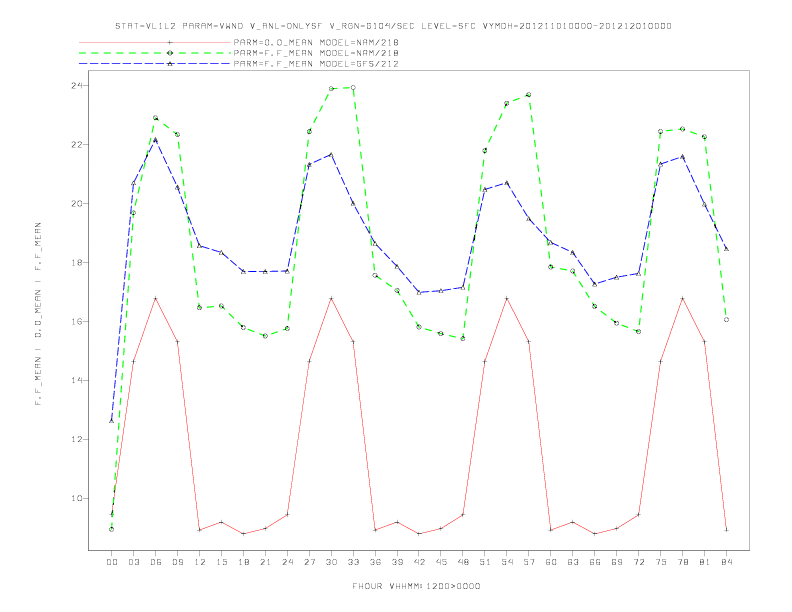Click x-axis tick label 78

[x=682, y=562]
